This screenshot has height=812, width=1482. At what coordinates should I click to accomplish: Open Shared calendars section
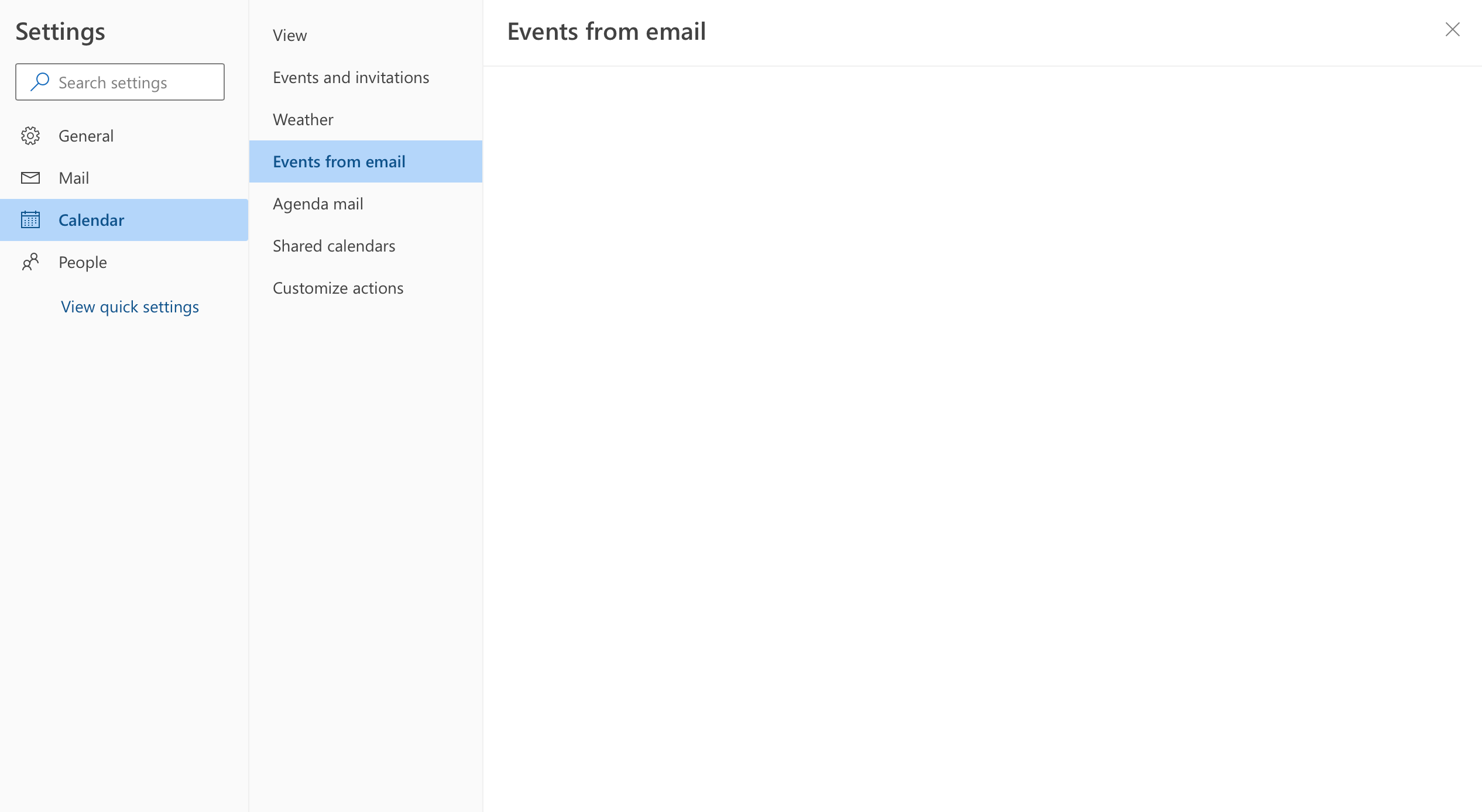tap(366, 246)
